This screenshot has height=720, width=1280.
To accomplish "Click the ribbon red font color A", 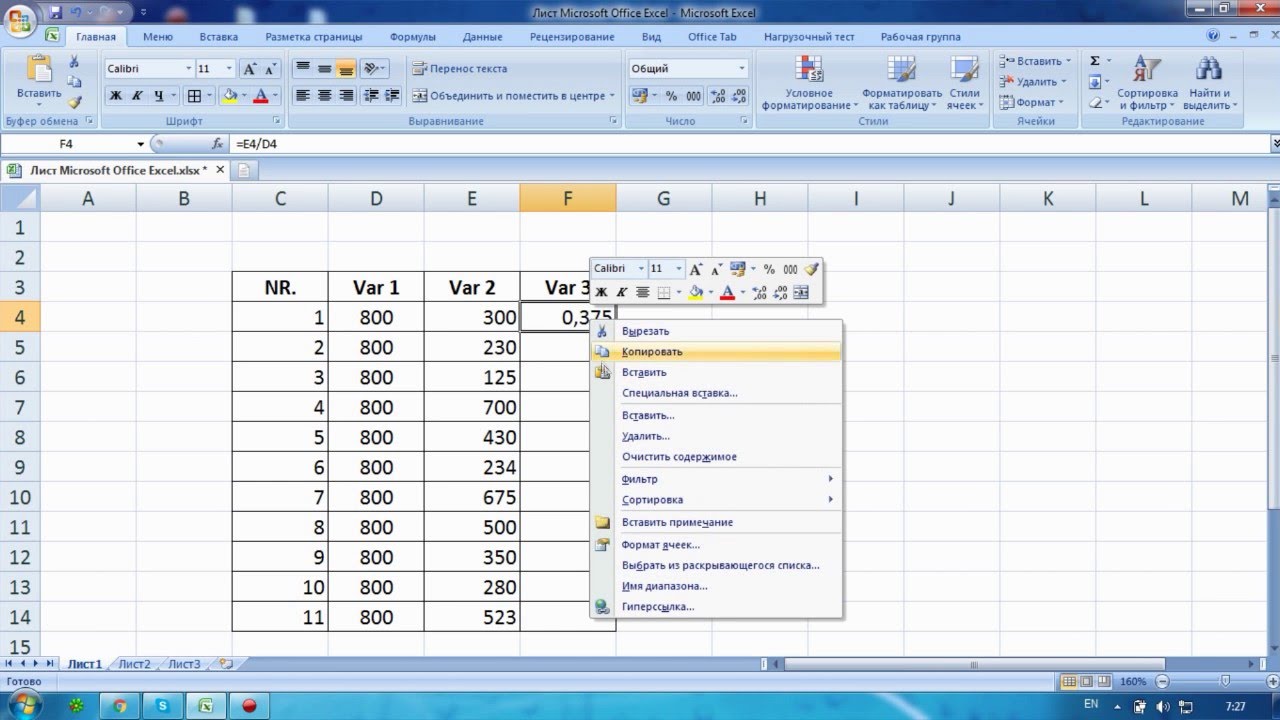I will pyautogui.click(x=261, y=96).
